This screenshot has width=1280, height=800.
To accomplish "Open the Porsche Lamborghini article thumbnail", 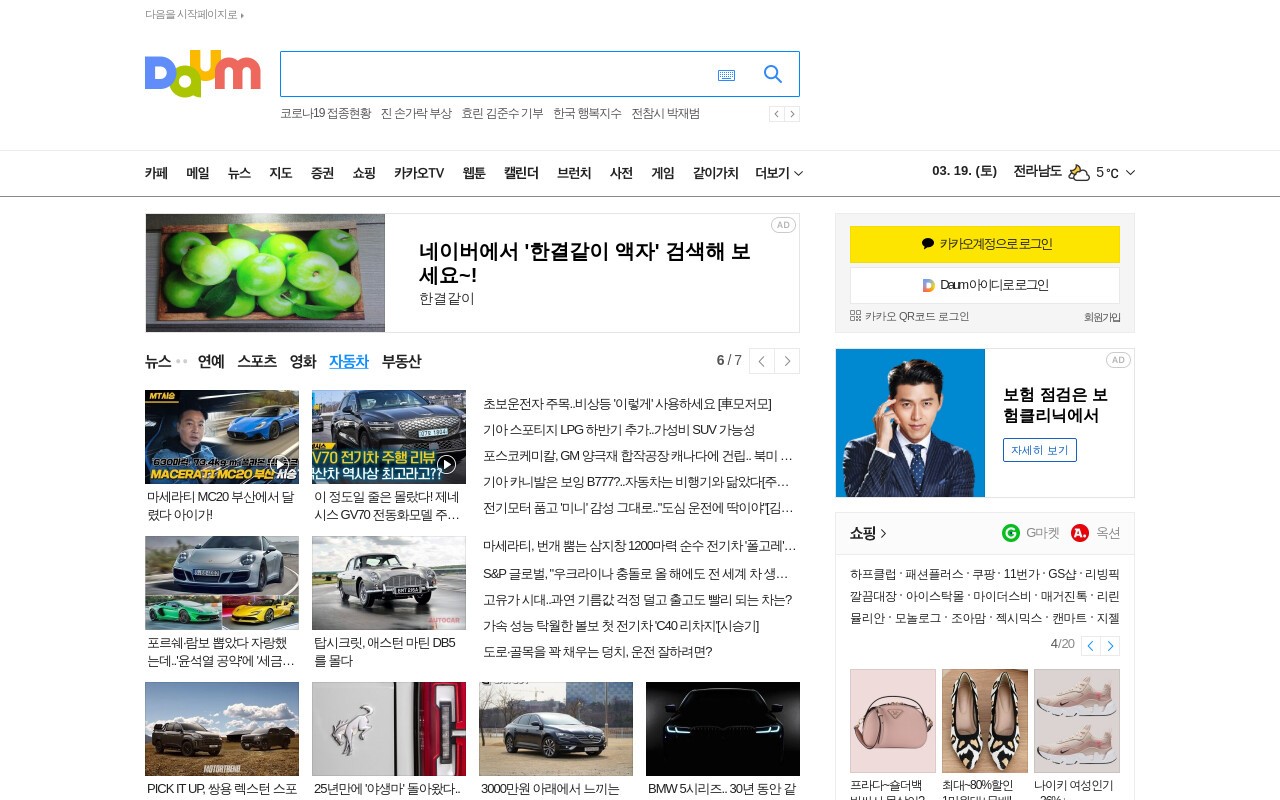I will point(222,583).
